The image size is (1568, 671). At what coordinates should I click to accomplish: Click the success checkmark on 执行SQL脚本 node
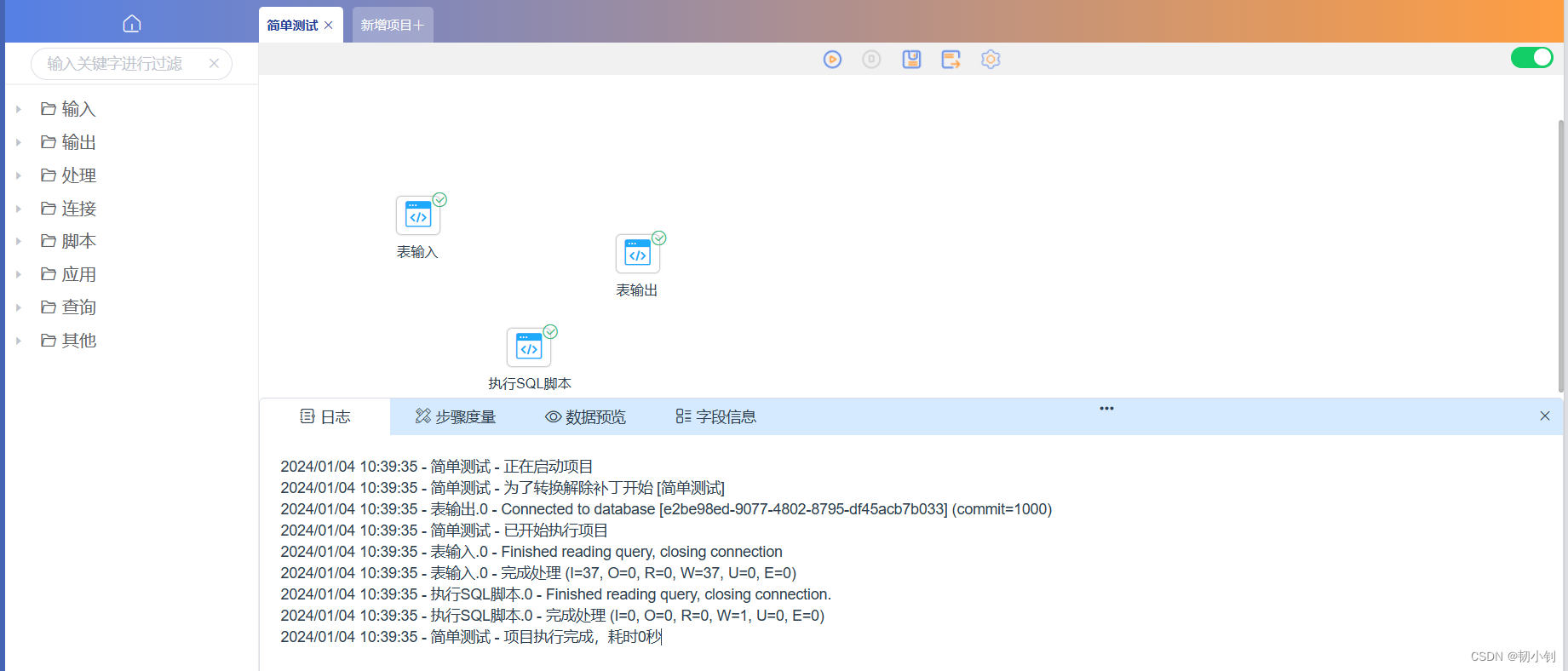point(550,332)
